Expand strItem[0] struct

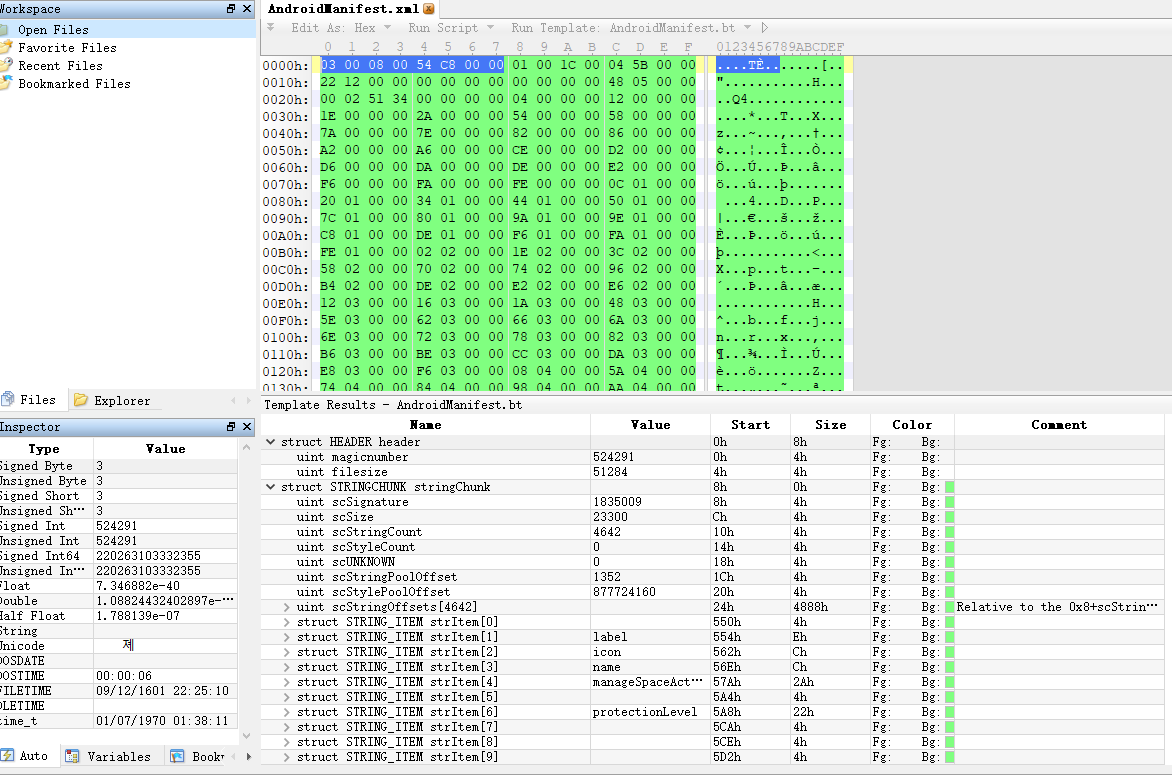click(286, 622)
